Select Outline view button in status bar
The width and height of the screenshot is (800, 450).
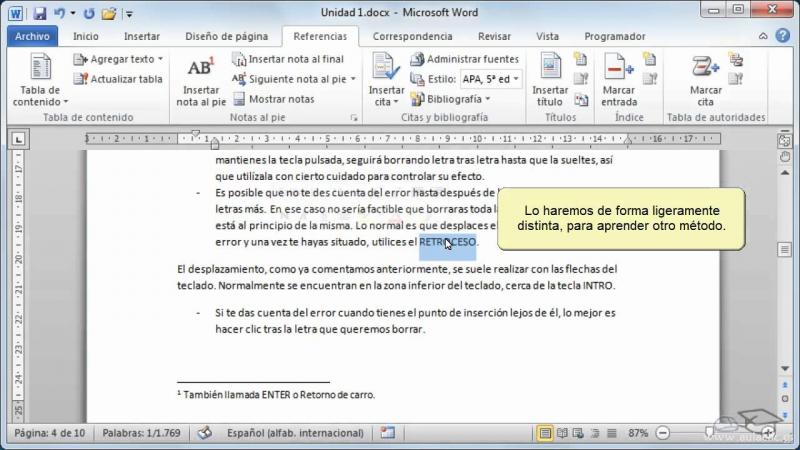click(595, 434)
